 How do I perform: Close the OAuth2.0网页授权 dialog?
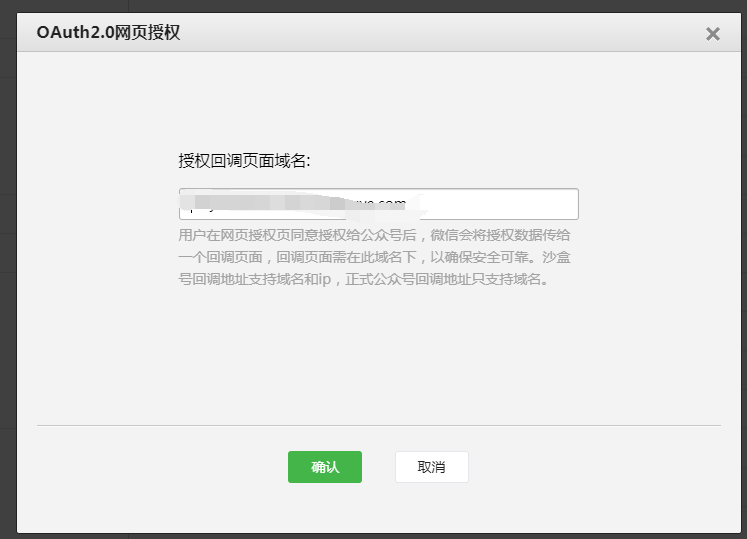tap(713, 34)
